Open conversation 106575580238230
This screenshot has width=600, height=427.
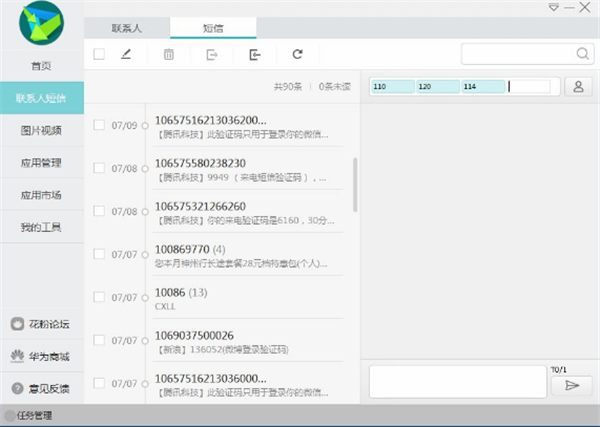[x=248, y=169]
